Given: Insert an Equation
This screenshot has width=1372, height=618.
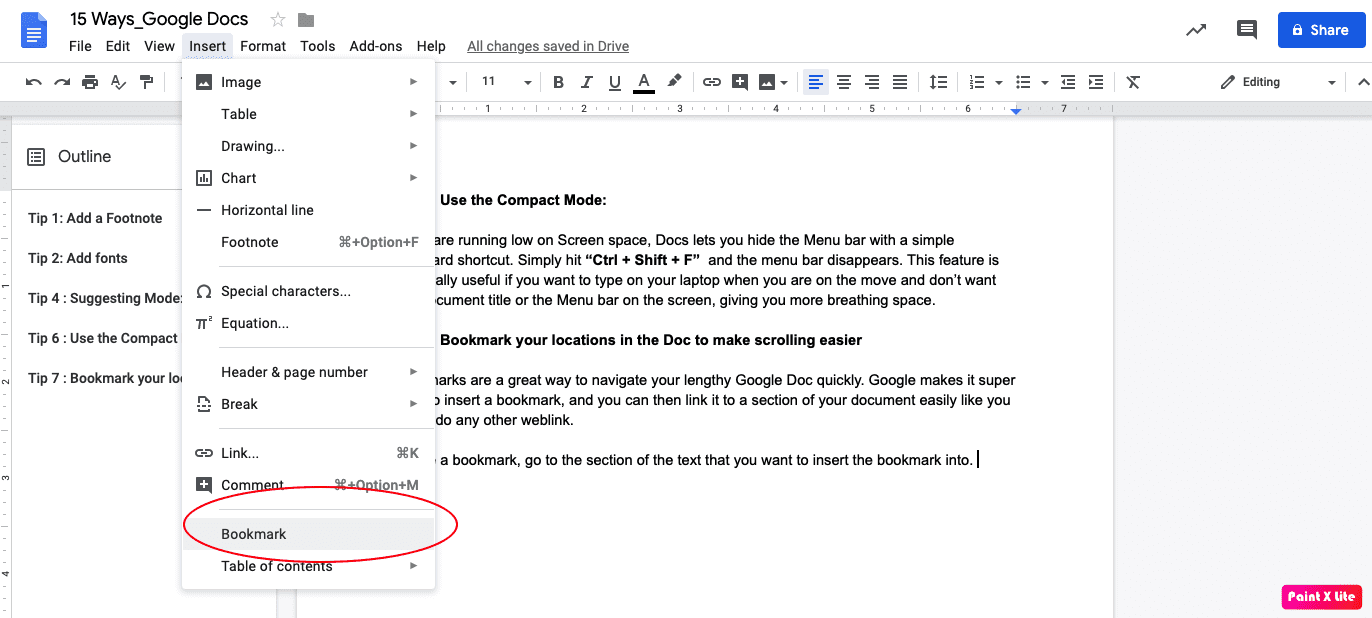Looking at the screenshot, I should [x=308, y=323].
